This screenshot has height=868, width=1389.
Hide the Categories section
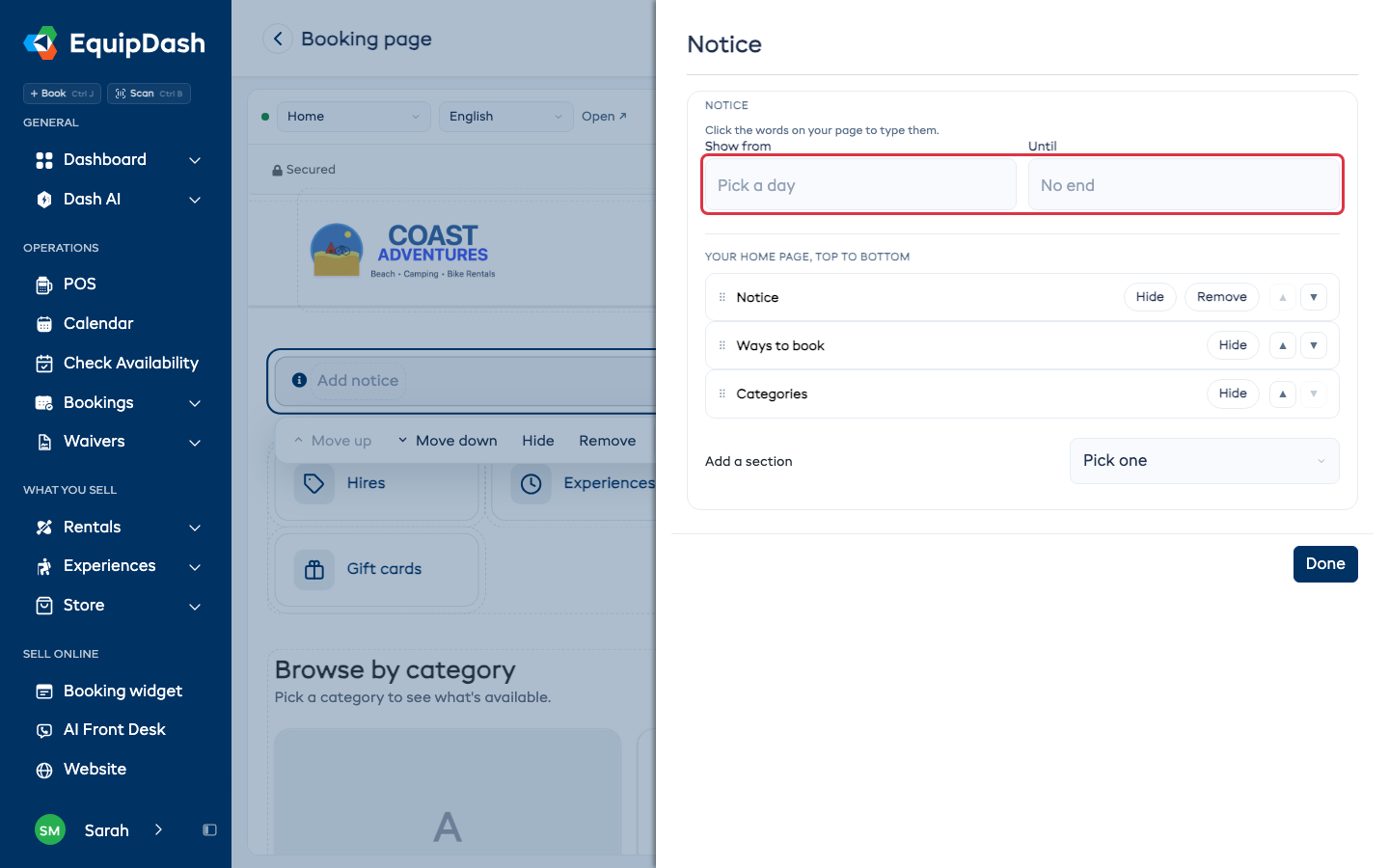pos(1233,393)
